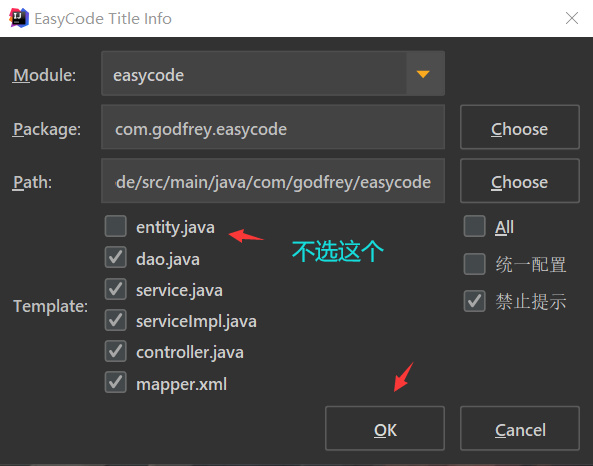Click the 禁止提示 label text
Image resolution: width=593 pixels, height=466 pixels.
click(531, 301)
